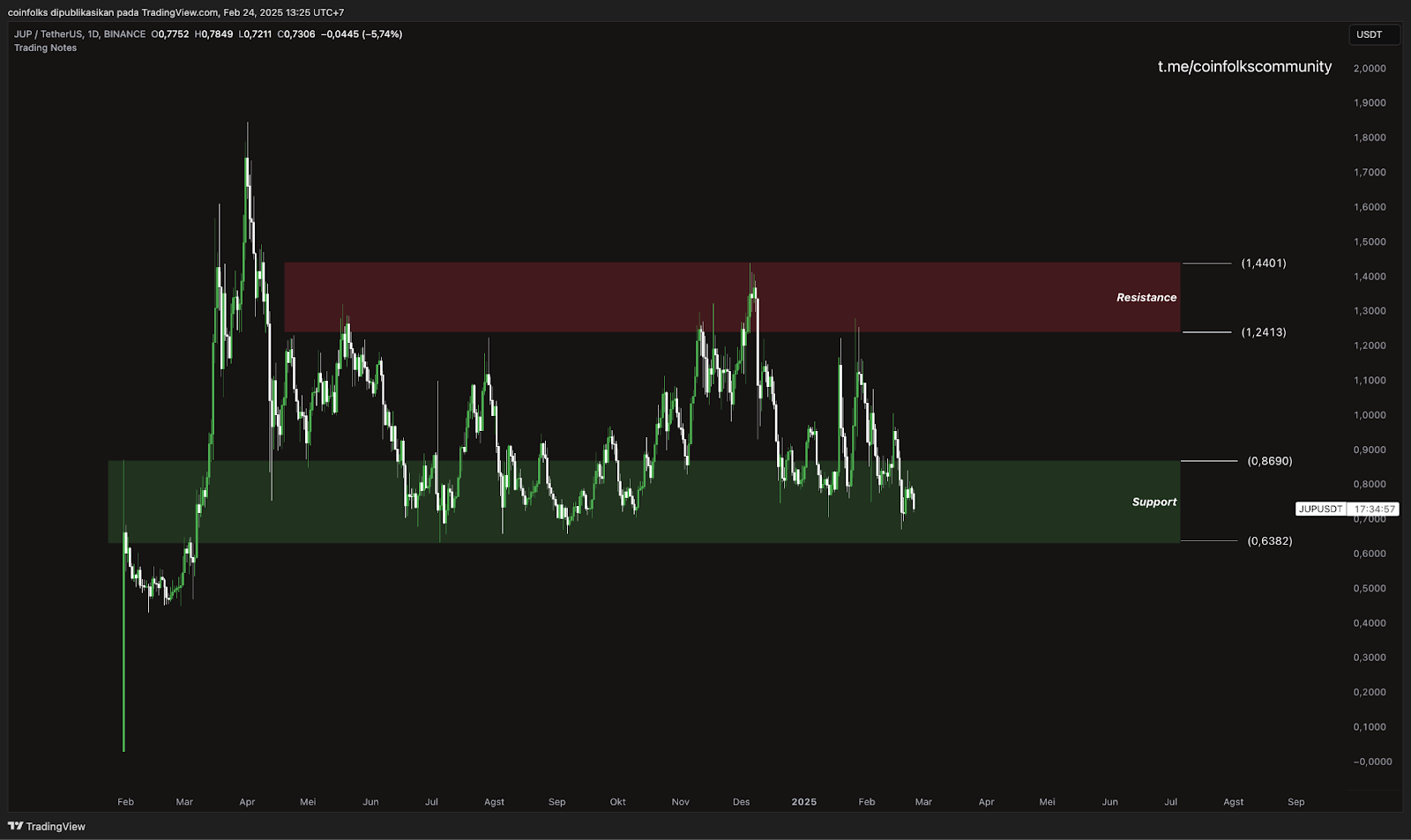The height and width of the screenshot is (840, 1411).
Task: Click the −0,0000 price axis tick
Action: click(1372, 762)
